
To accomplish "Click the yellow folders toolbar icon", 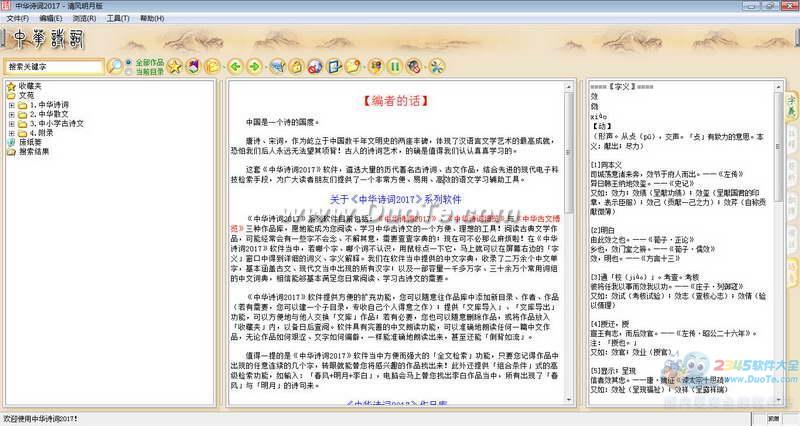I will (x=212, y=66).
